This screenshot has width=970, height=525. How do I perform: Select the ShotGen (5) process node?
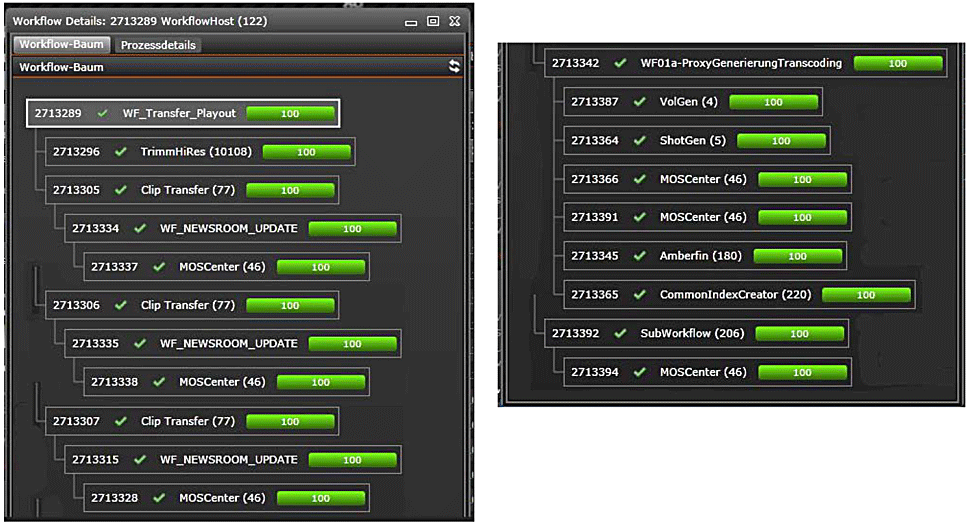pos(692,141)
